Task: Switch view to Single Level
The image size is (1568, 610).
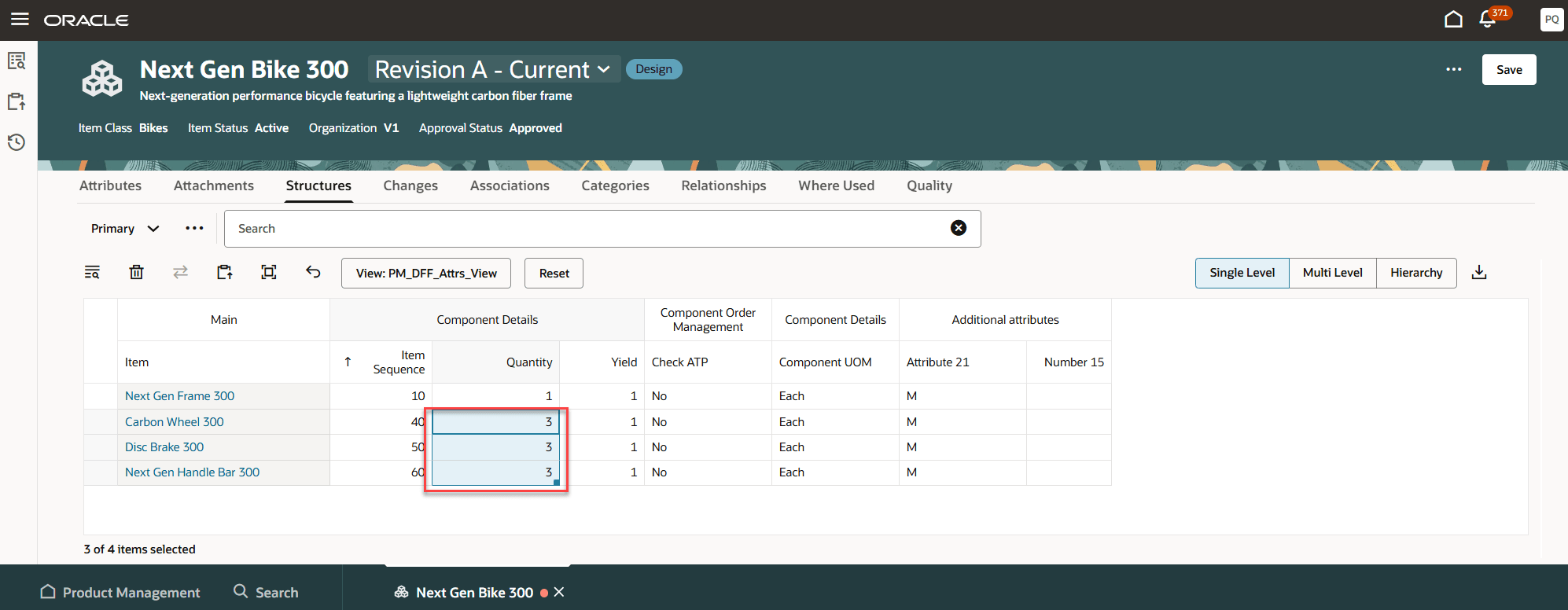Action: [1242, 273]
